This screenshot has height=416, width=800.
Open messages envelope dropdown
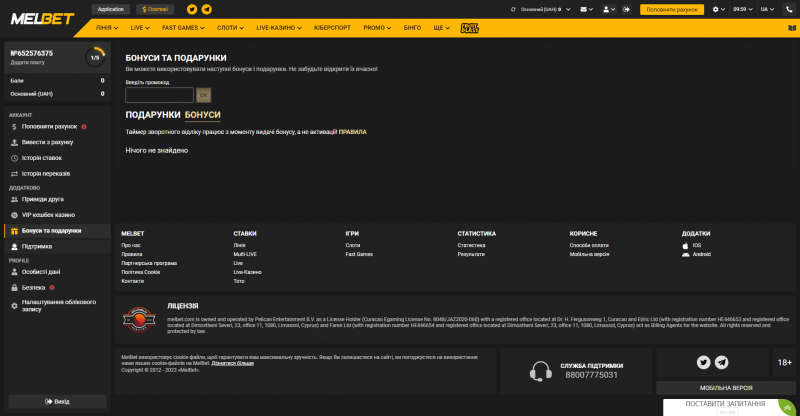pyautogui.click(x=586, y=9)
